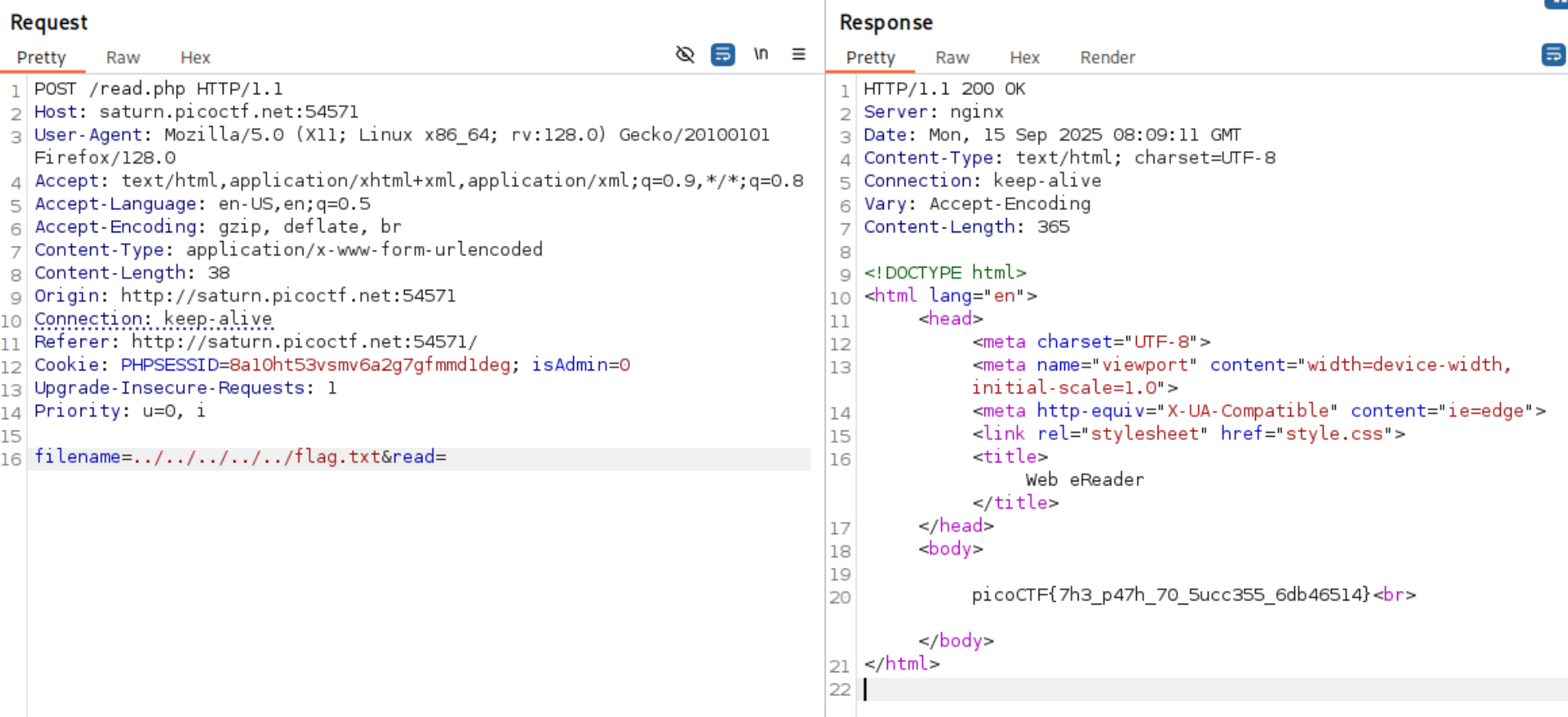Click HTTP/1.1 200 OK status line
This screenshot has height=717, width=1568.
coord(944,89)
